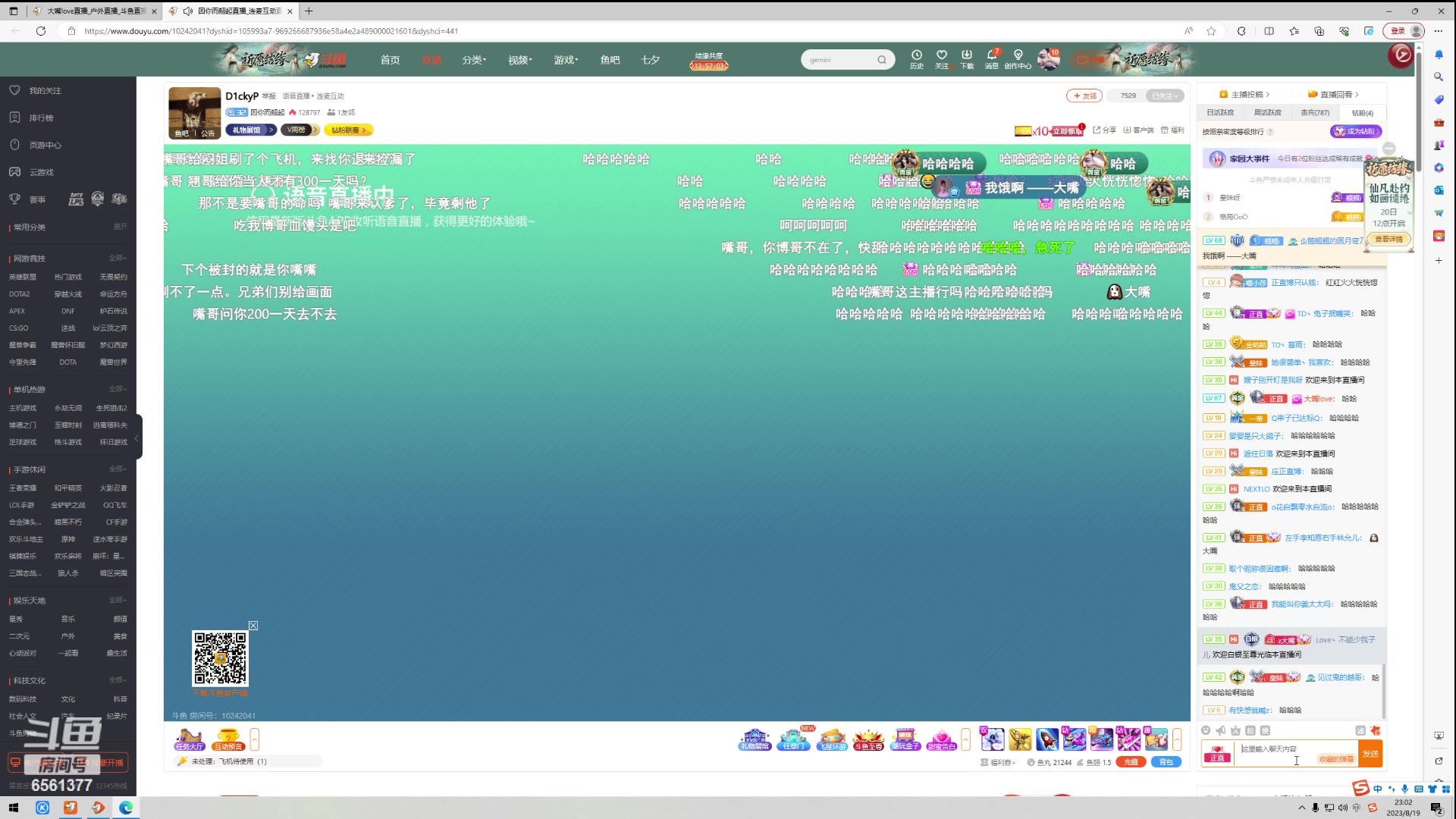Screen dimensions: 1456x819
Task: Select the golden plane gift
Action: pyautogui.click(x=1020, y=739)
